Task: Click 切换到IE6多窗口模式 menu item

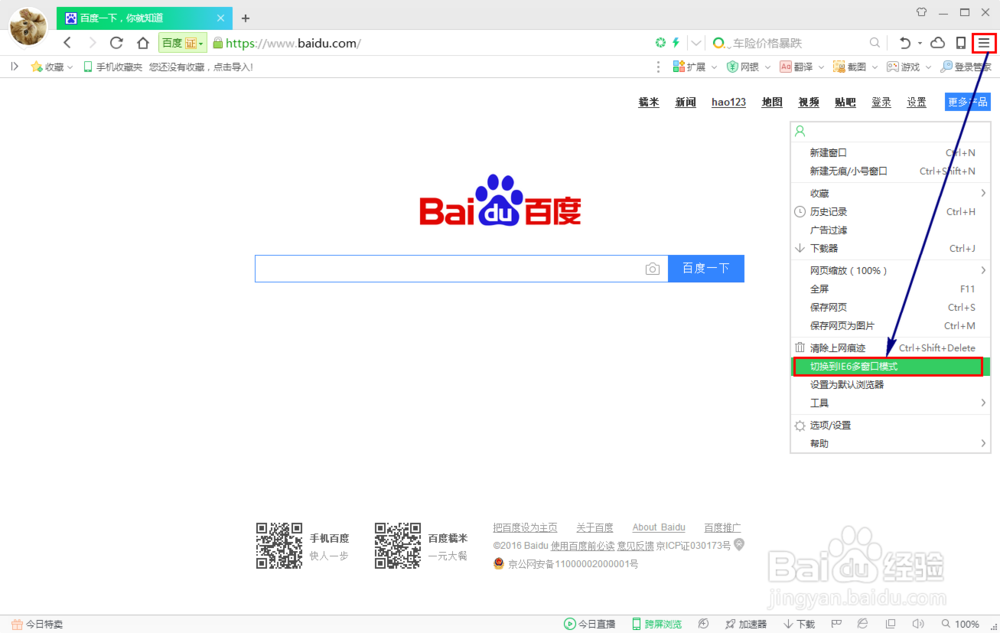Action: 890,367
